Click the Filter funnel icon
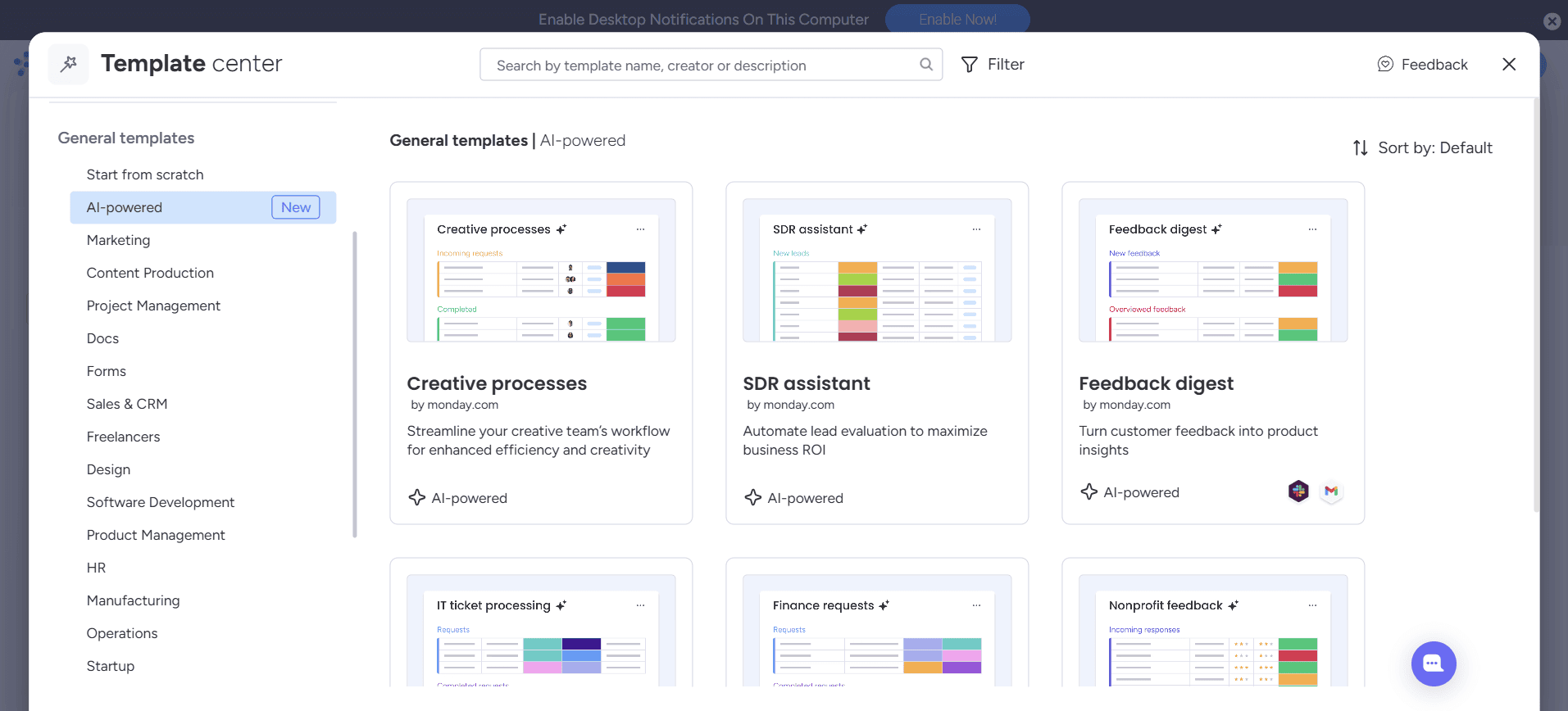 point(970,64)
